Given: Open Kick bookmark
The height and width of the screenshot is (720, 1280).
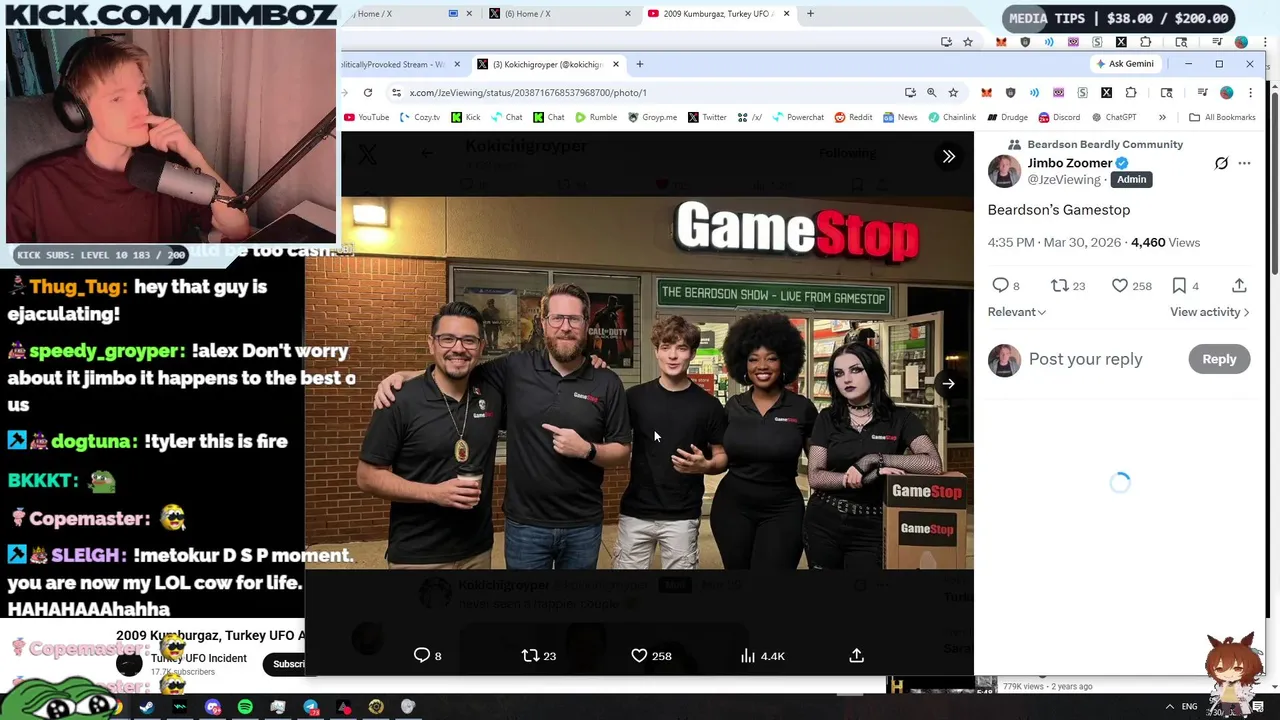Looking at the screenshot, I should pyautogui.click(x=465, y=117).
